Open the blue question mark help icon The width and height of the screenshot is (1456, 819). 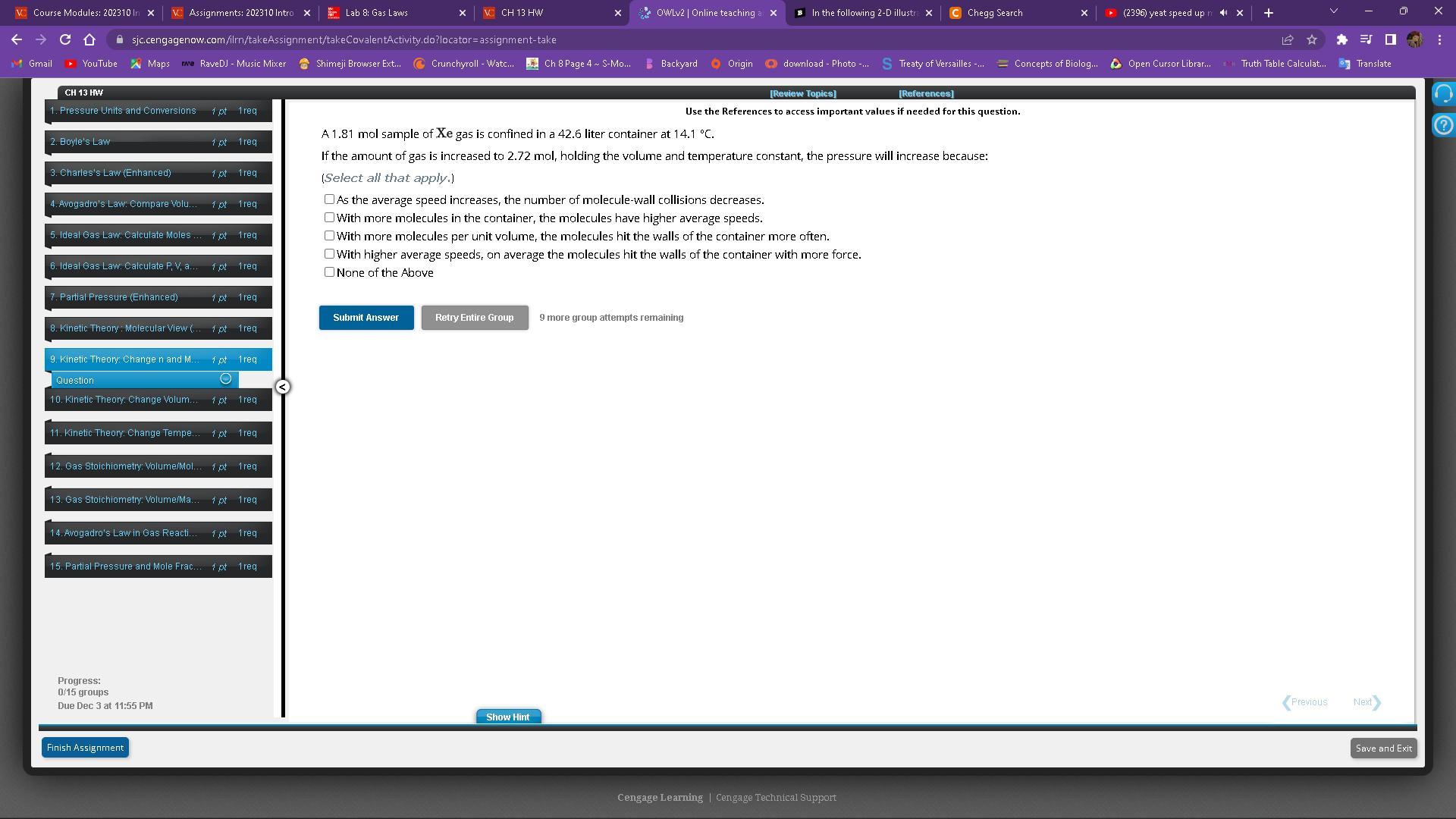click(x=1443, y=125)
